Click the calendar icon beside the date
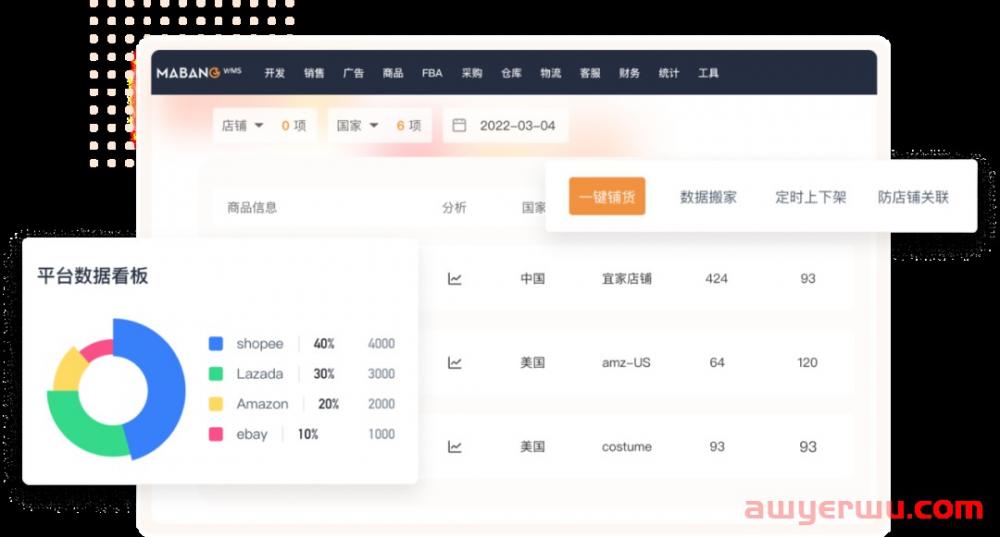Screen dimensions: 1000x537 click(459, 125)
